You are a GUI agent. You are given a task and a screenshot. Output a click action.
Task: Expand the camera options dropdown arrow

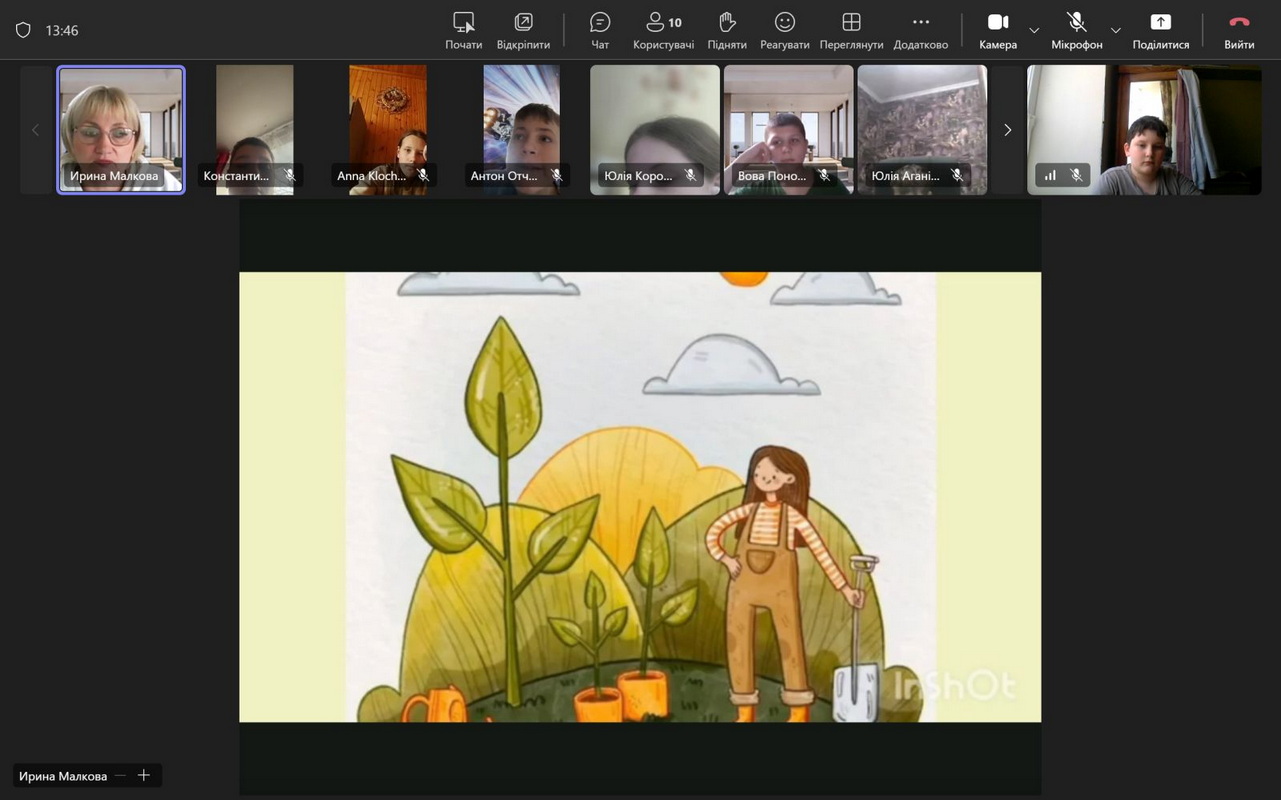point(1034,30)
